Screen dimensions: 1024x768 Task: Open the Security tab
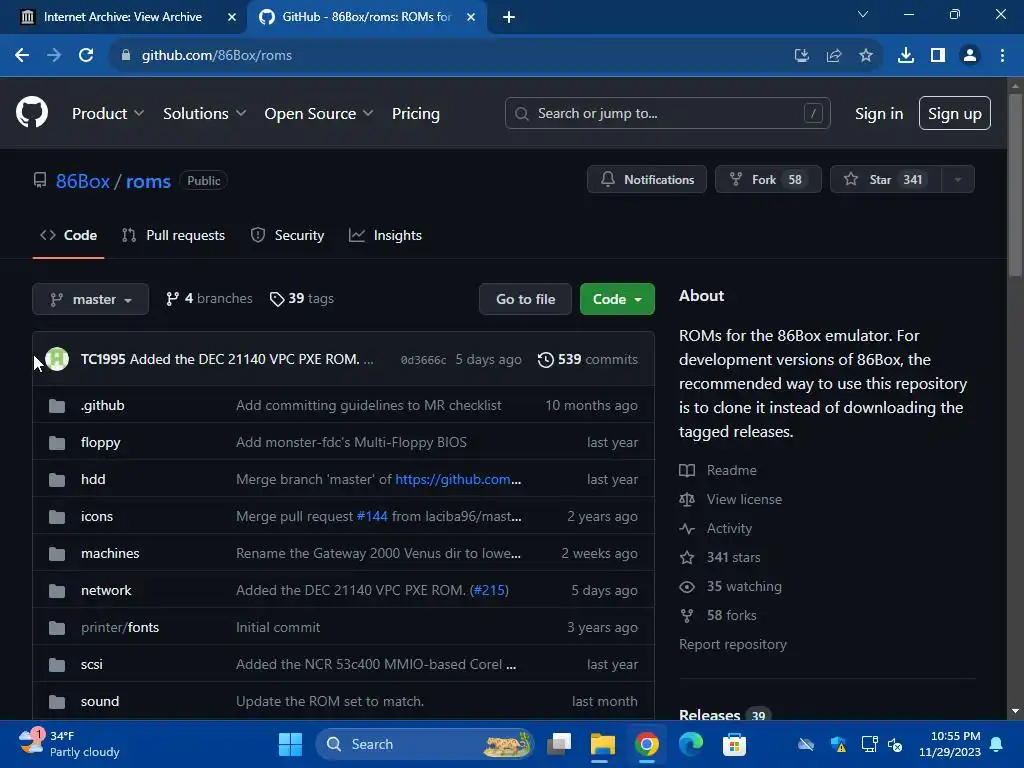point(287,235)
